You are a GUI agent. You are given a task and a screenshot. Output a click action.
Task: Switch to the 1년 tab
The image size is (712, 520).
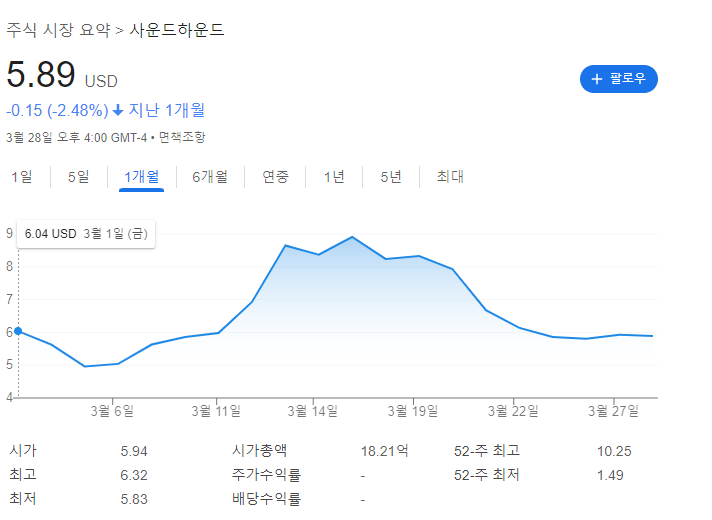coord(334,177)
